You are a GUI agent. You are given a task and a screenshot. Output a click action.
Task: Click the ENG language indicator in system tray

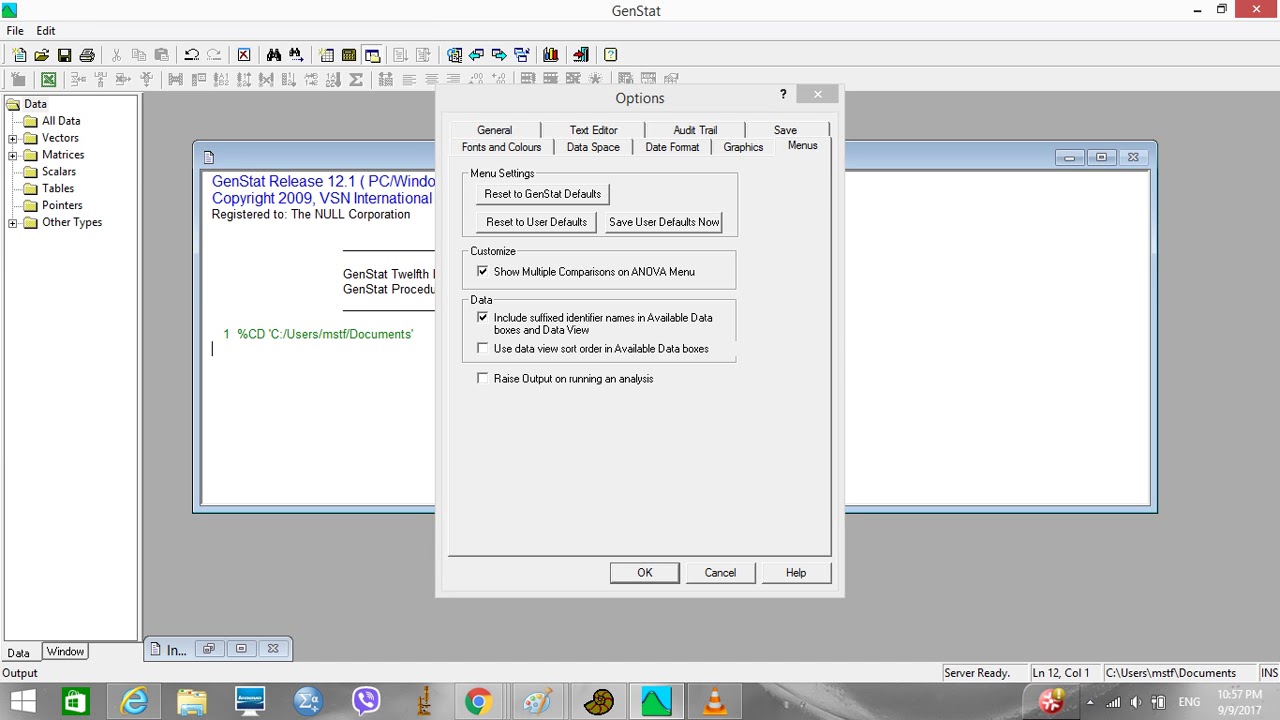coord(1189,702)
